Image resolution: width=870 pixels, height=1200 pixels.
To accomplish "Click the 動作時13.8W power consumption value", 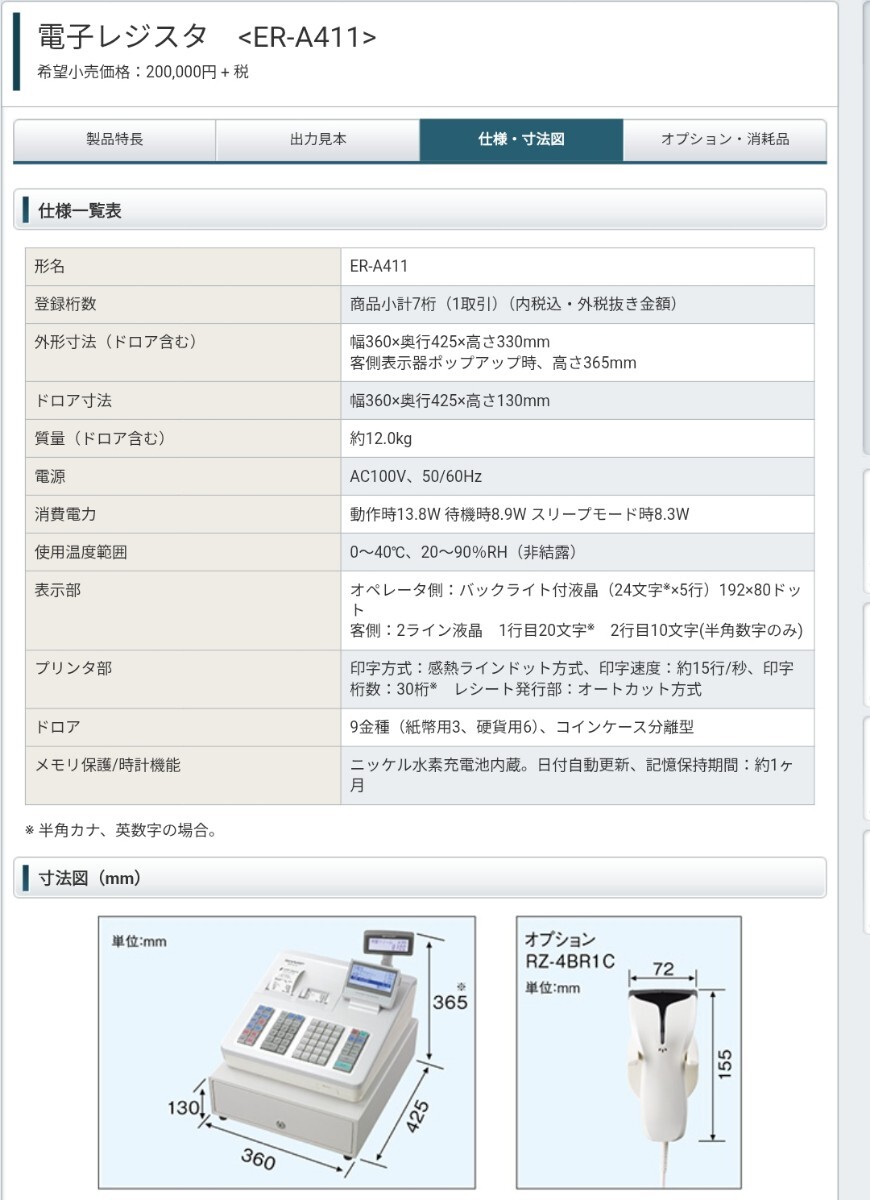I will pyautogui.click(x=520, y=514).
